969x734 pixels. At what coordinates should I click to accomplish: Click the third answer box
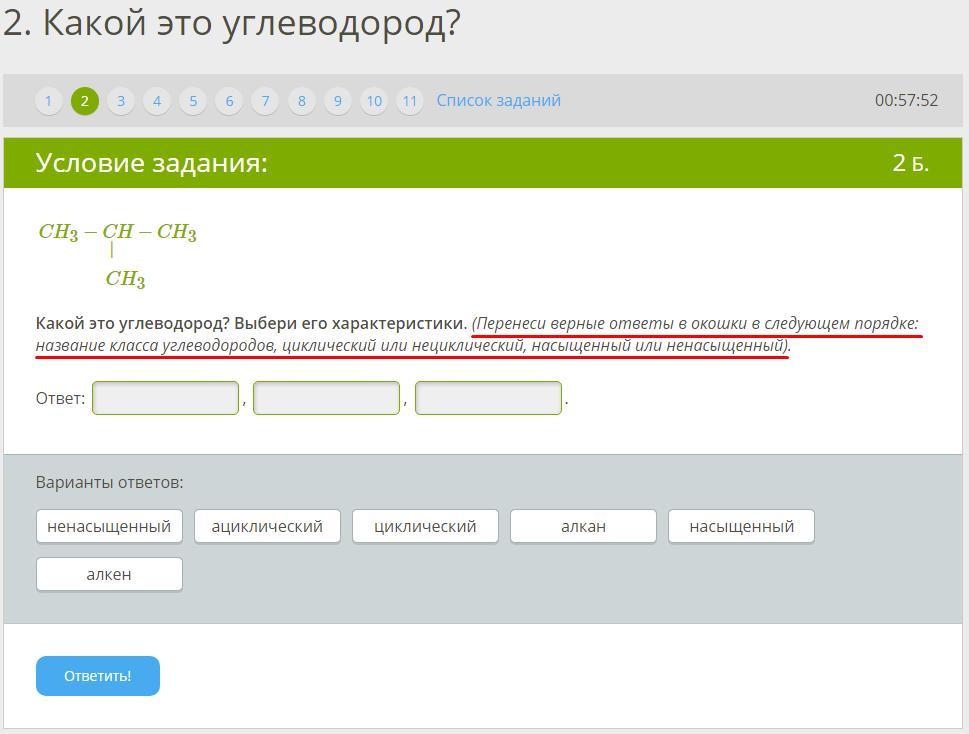488,398
